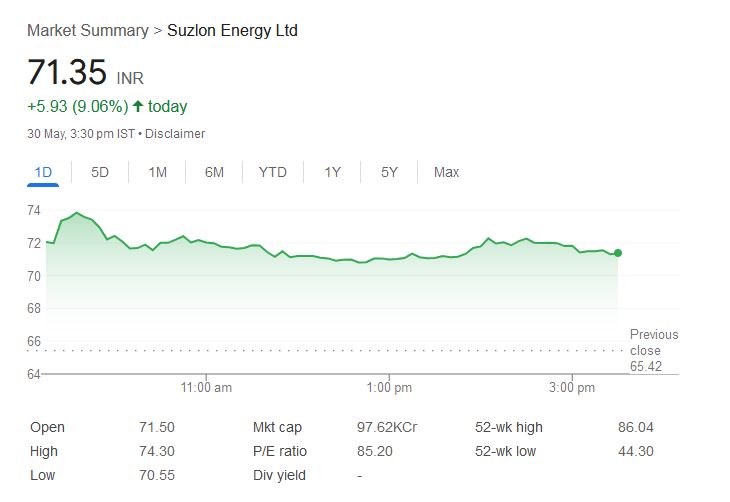Click the green up arrow icon
730x502 pixels.
click(137, 106)
